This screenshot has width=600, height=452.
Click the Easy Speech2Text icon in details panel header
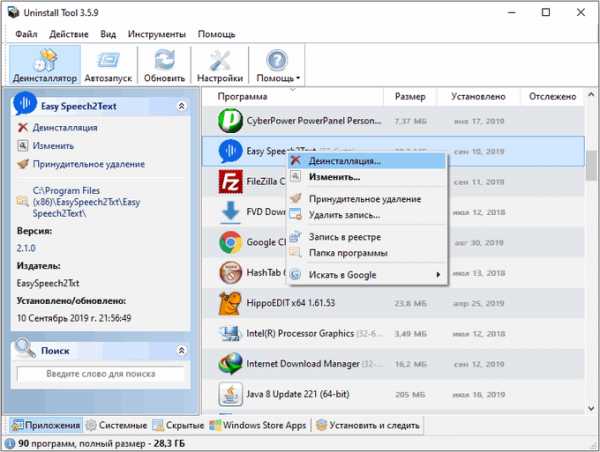coord(25,103)
